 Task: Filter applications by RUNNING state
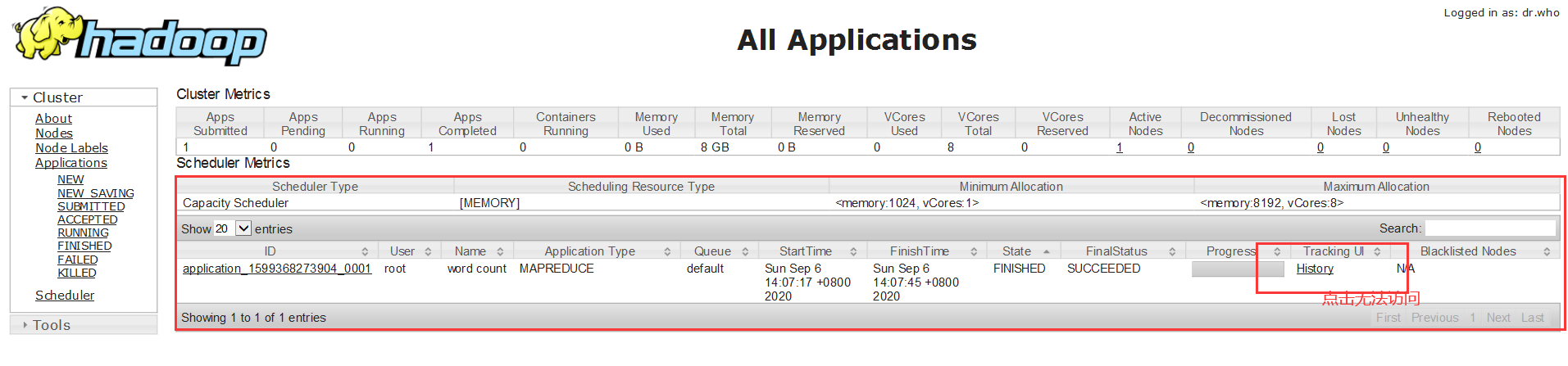83,233
